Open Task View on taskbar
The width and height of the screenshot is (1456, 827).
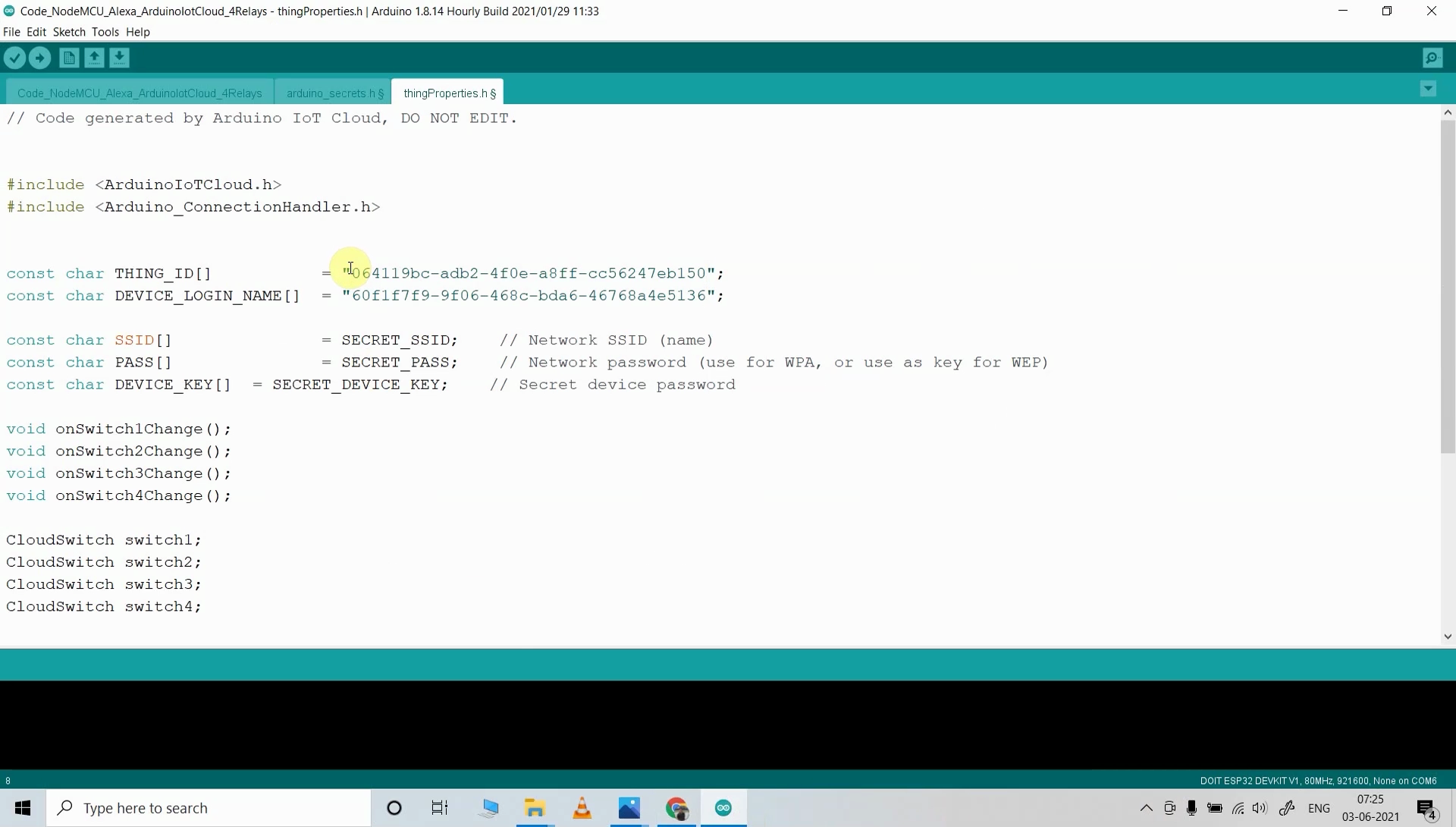coord(440,808)
